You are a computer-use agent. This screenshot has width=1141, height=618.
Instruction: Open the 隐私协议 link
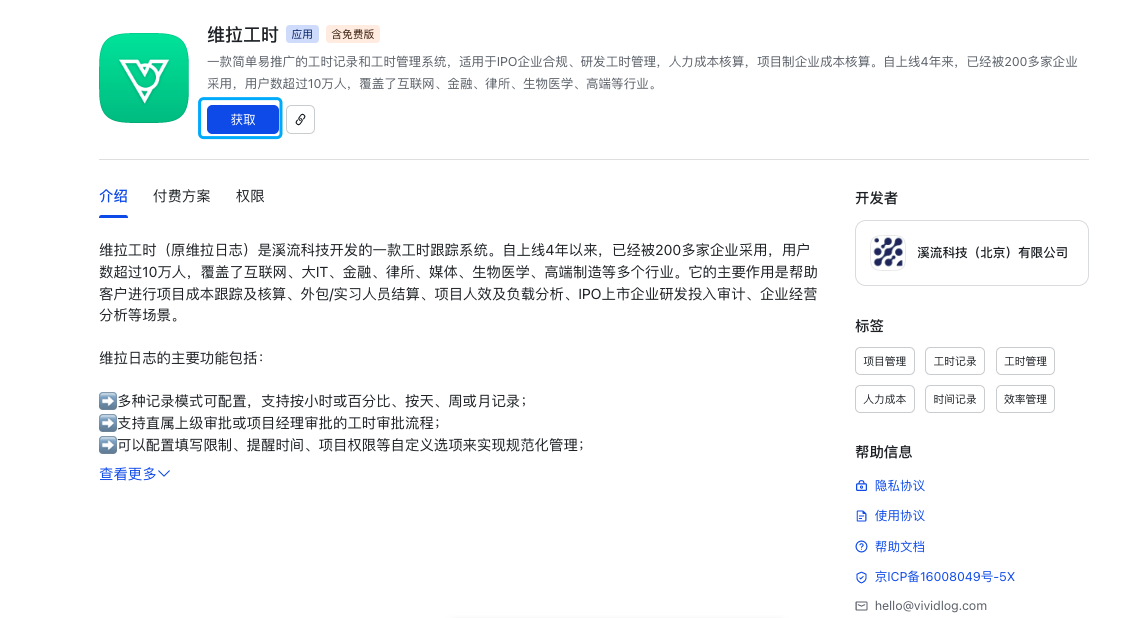tap(899, 486)
